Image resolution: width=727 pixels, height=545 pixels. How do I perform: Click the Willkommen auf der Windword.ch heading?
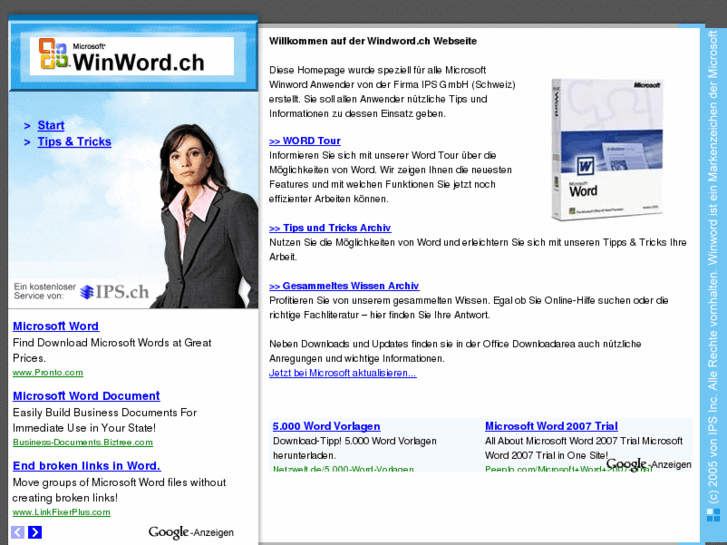tap(373, 41)
